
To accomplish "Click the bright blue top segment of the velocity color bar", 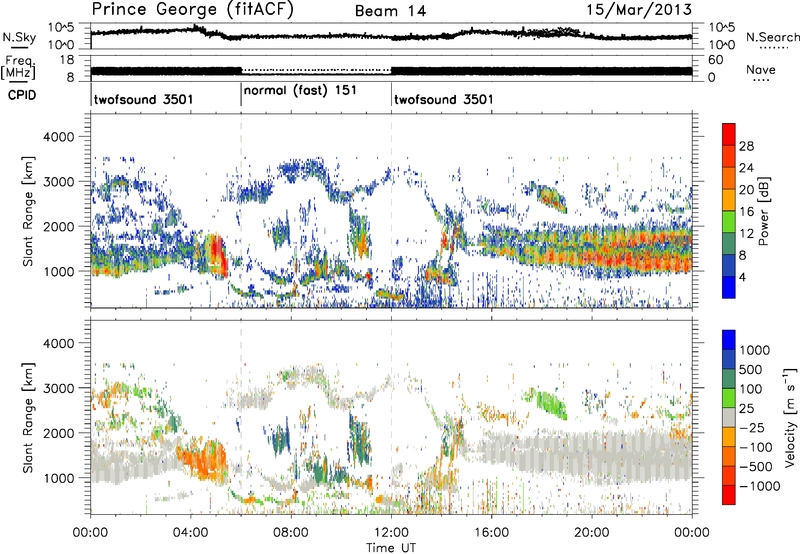I will pyautogui.click(x=729, y=340).
